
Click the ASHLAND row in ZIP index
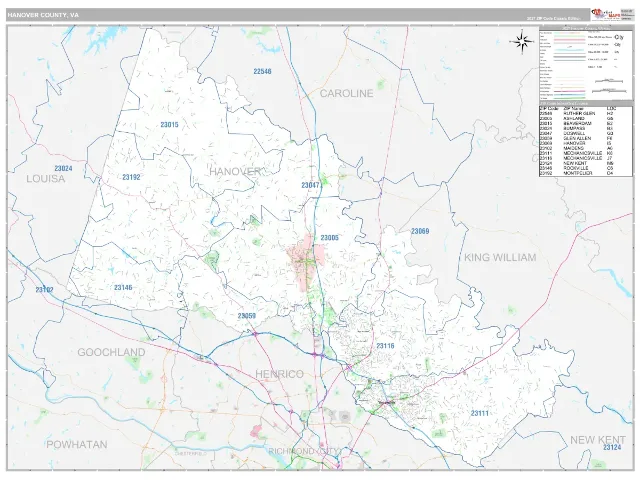coord(585,118)
